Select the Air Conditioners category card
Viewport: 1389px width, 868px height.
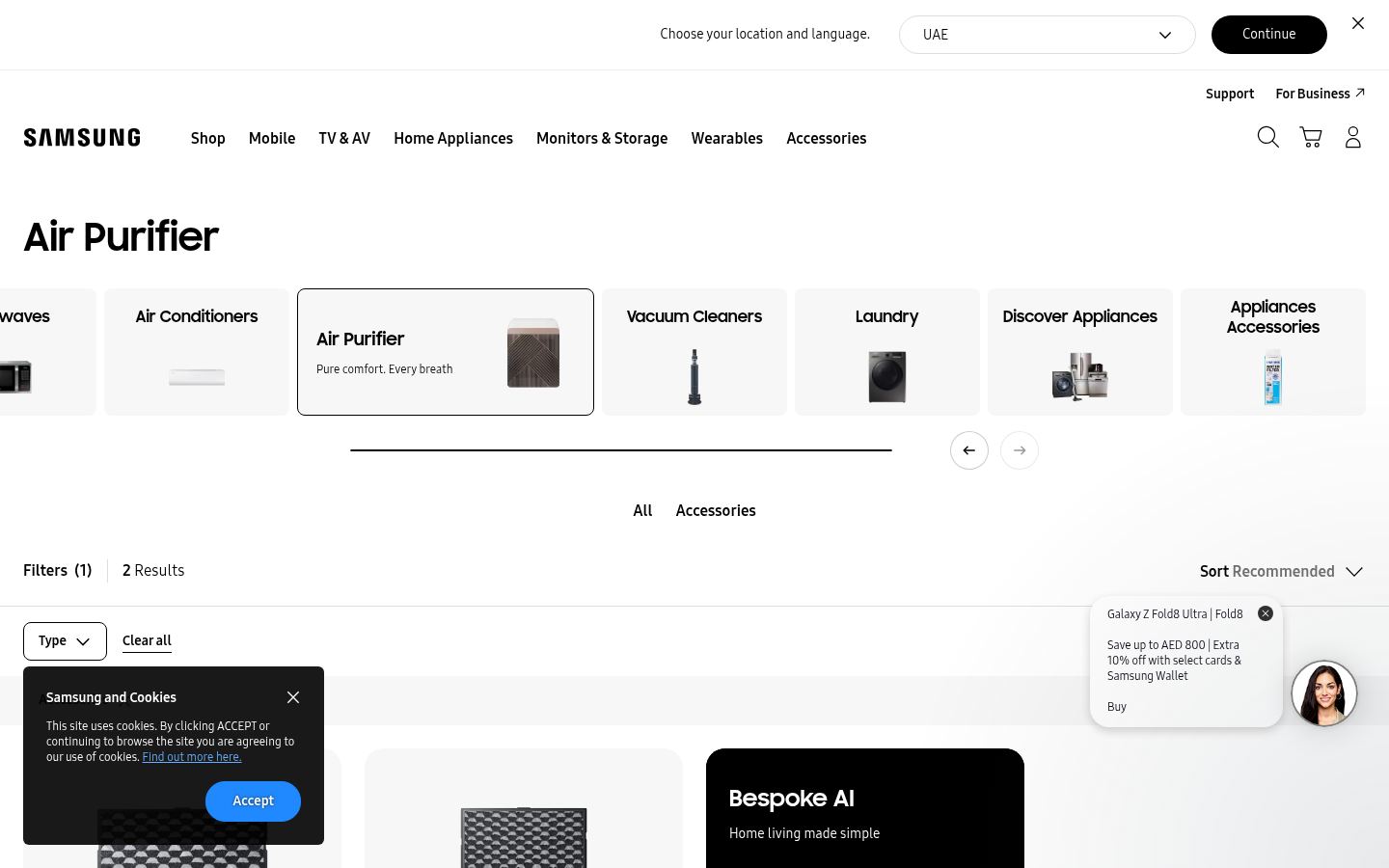197,352
